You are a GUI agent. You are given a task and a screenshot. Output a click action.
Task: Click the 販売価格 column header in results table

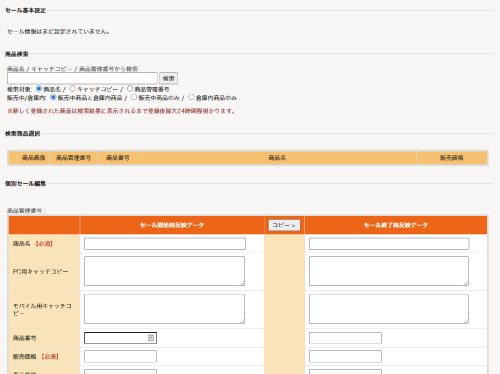point(452,158)
